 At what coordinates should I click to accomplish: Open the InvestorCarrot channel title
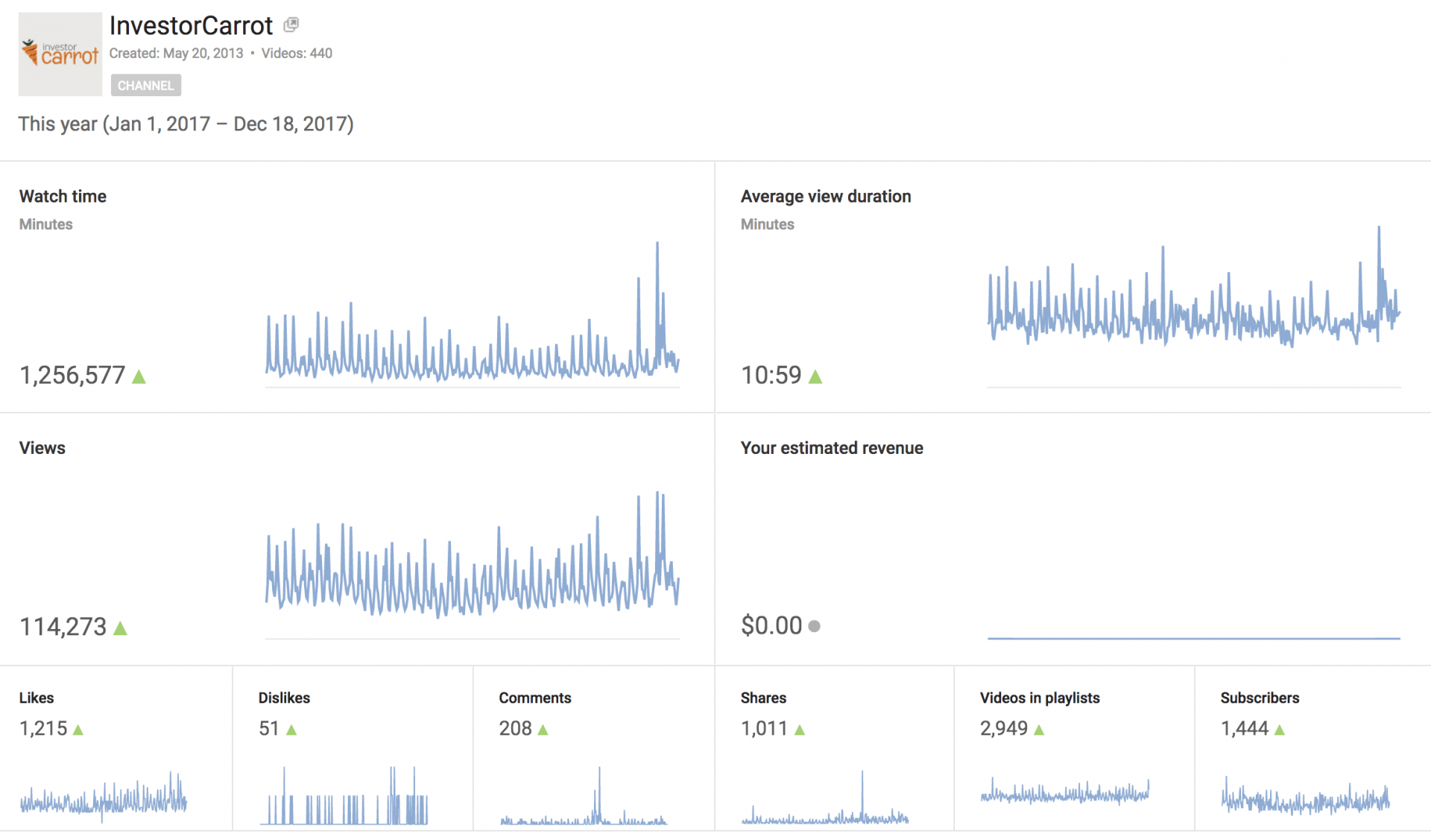[x=191, y=25]
